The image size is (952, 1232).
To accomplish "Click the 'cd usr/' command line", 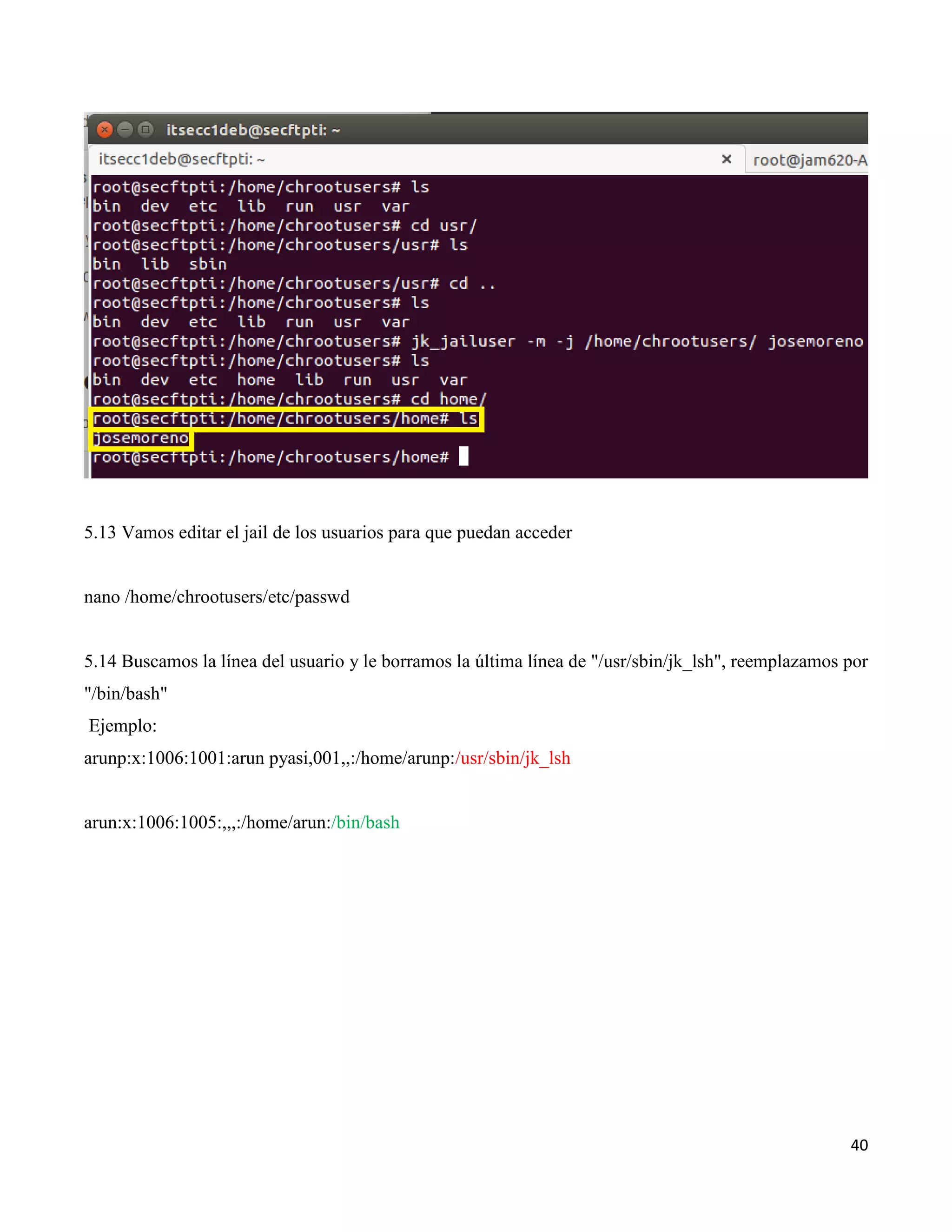I will click(285, 225).
